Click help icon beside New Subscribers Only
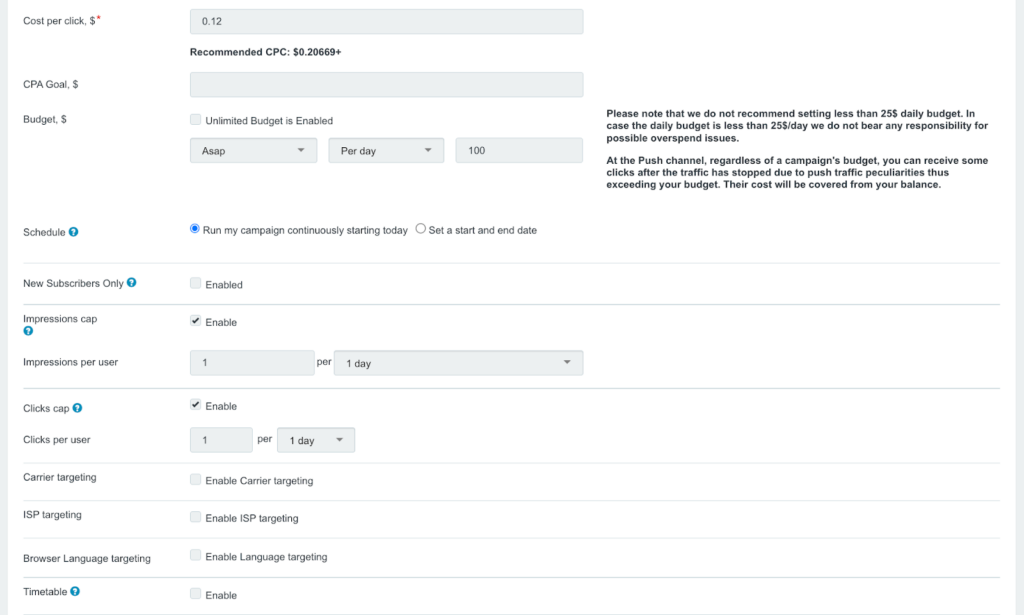 pos(132,283)
